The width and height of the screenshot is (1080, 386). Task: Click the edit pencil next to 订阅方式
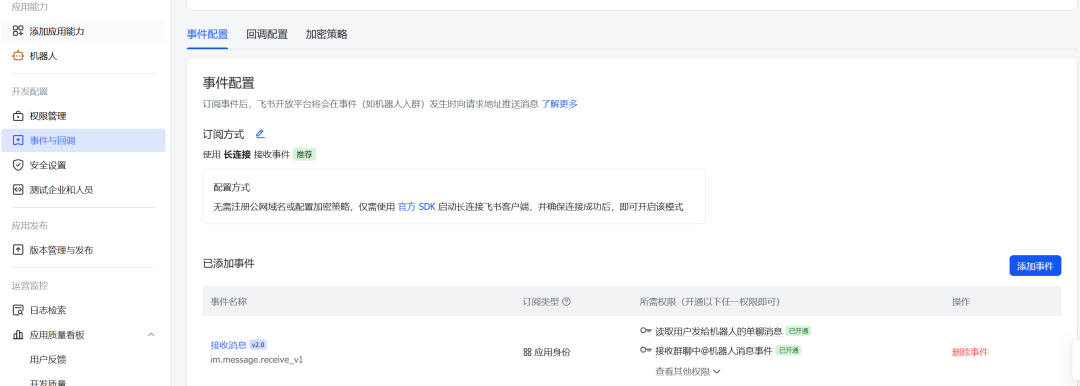pos(260,134)
